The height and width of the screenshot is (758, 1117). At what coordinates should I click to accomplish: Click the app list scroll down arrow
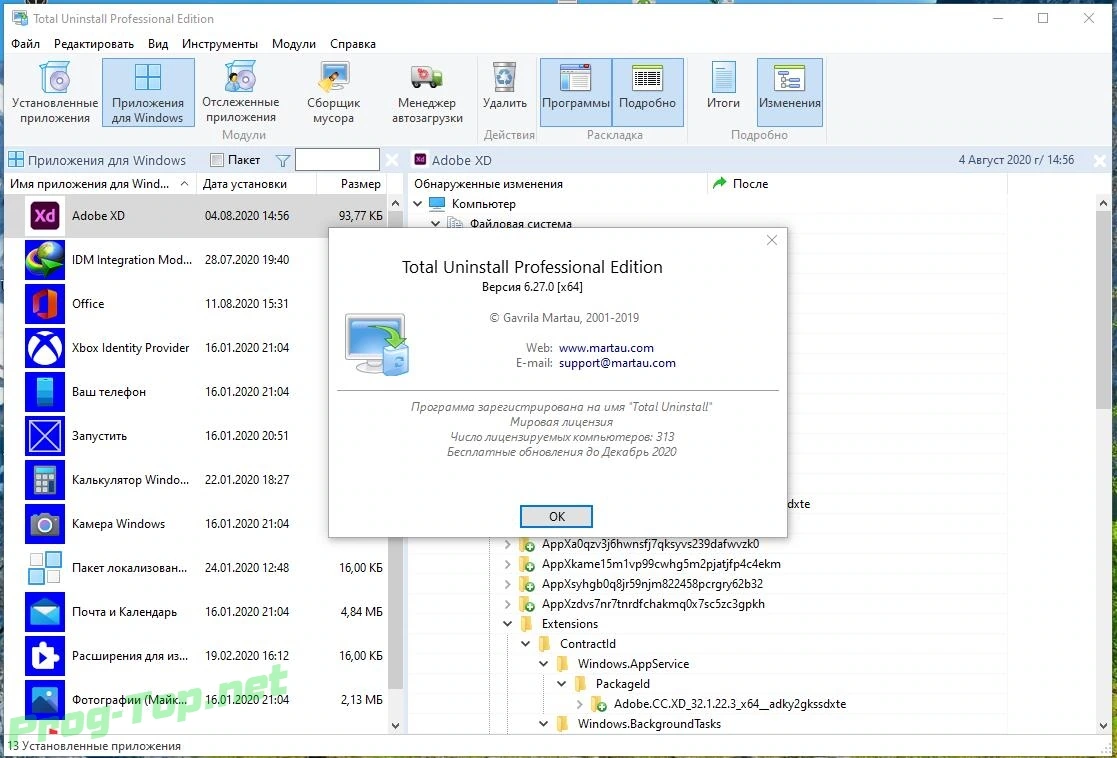[396, 725]
